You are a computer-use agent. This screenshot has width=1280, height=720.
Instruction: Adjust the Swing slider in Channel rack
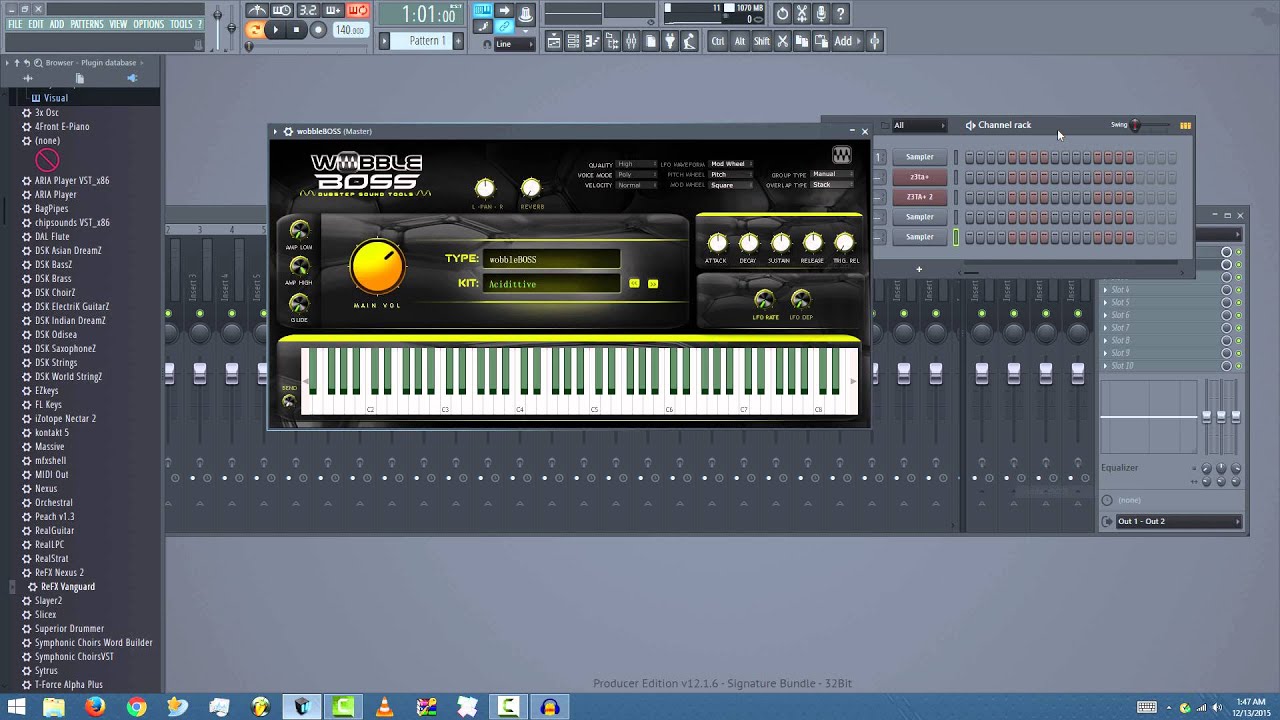[1151, 125]
